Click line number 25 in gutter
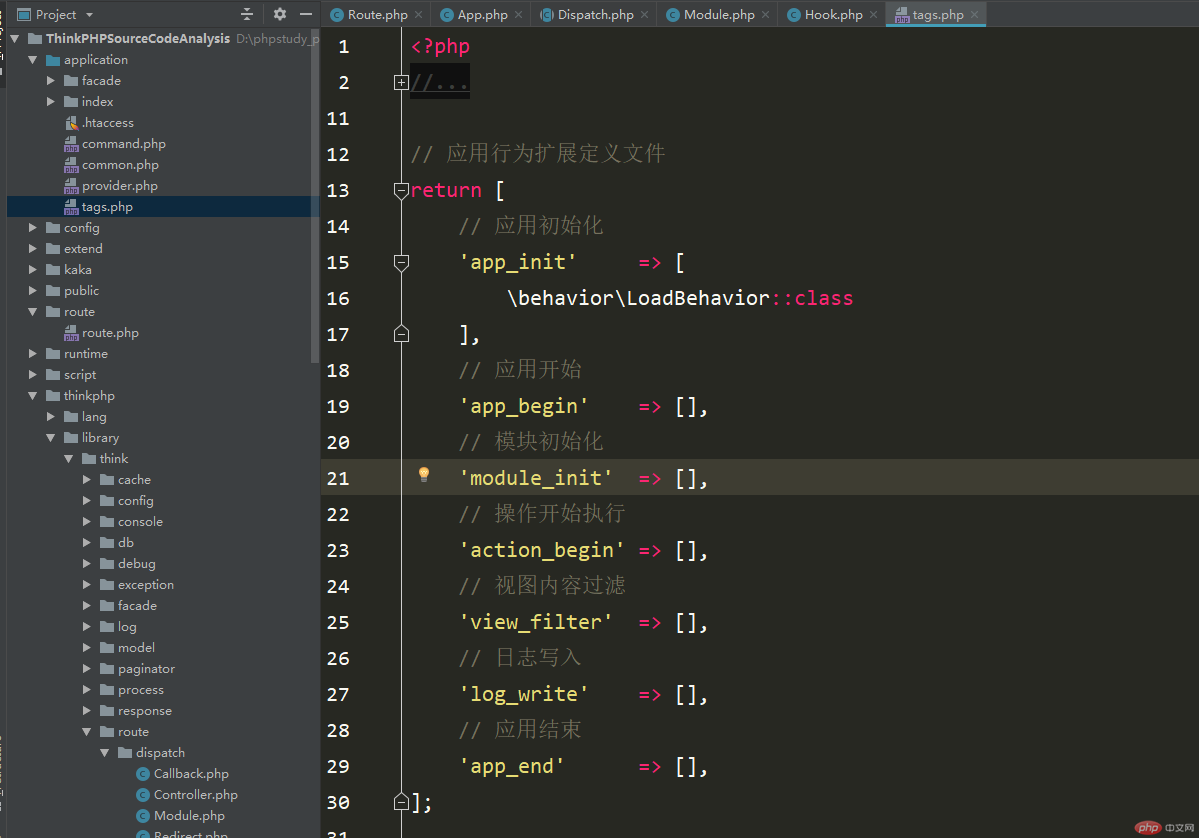1199x838 pixels. [337, 622]
